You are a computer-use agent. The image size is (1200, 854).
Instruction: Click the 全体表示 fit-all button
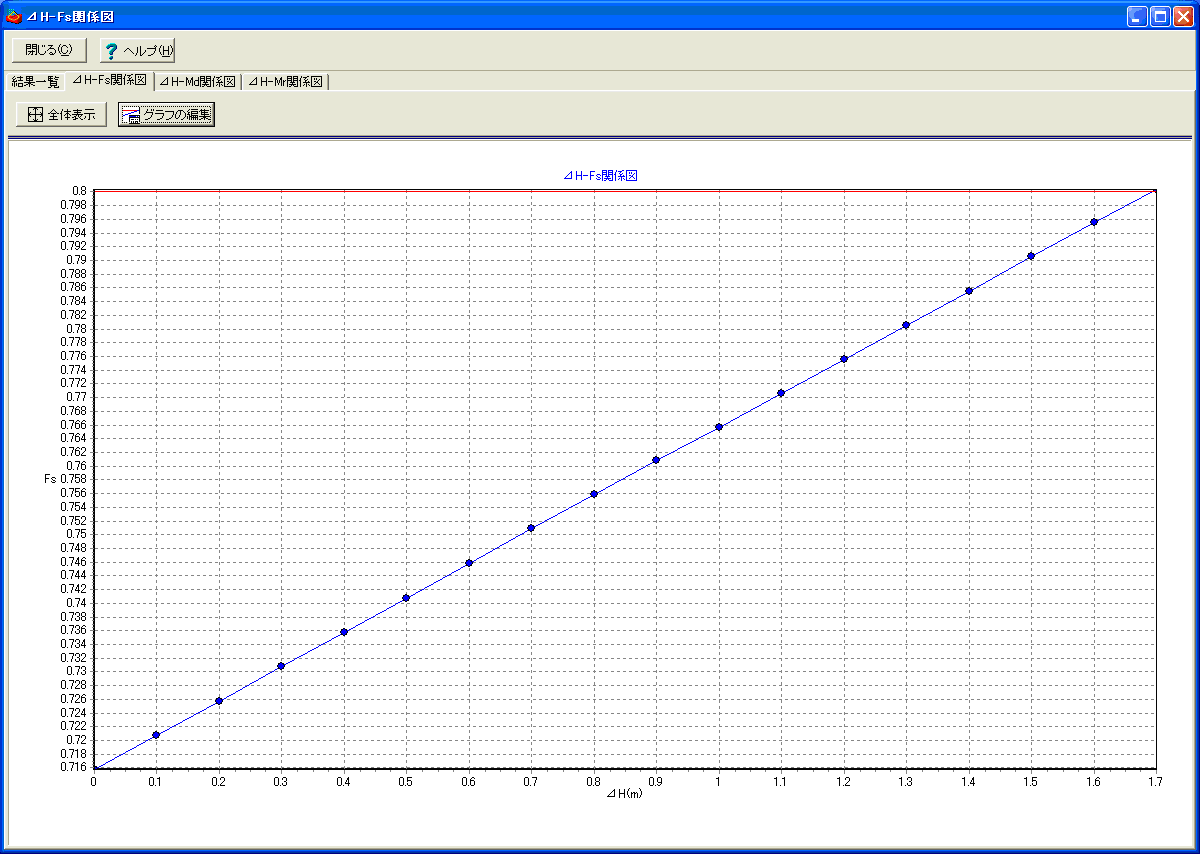[x=61, y=115]
